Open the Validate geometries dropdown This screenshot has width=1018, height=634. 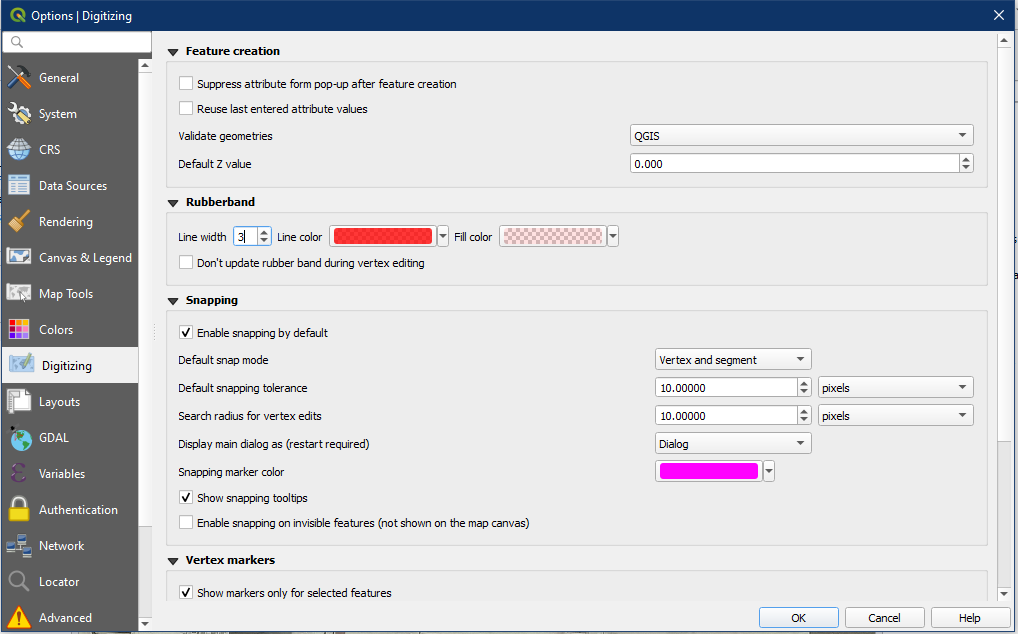tap(801, 136)
